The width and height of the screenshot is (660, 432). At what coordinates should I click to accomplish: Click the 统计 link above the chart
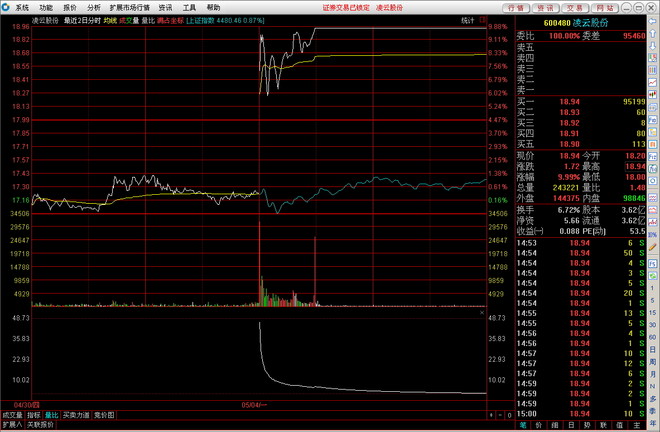click(x=468, y=20)
